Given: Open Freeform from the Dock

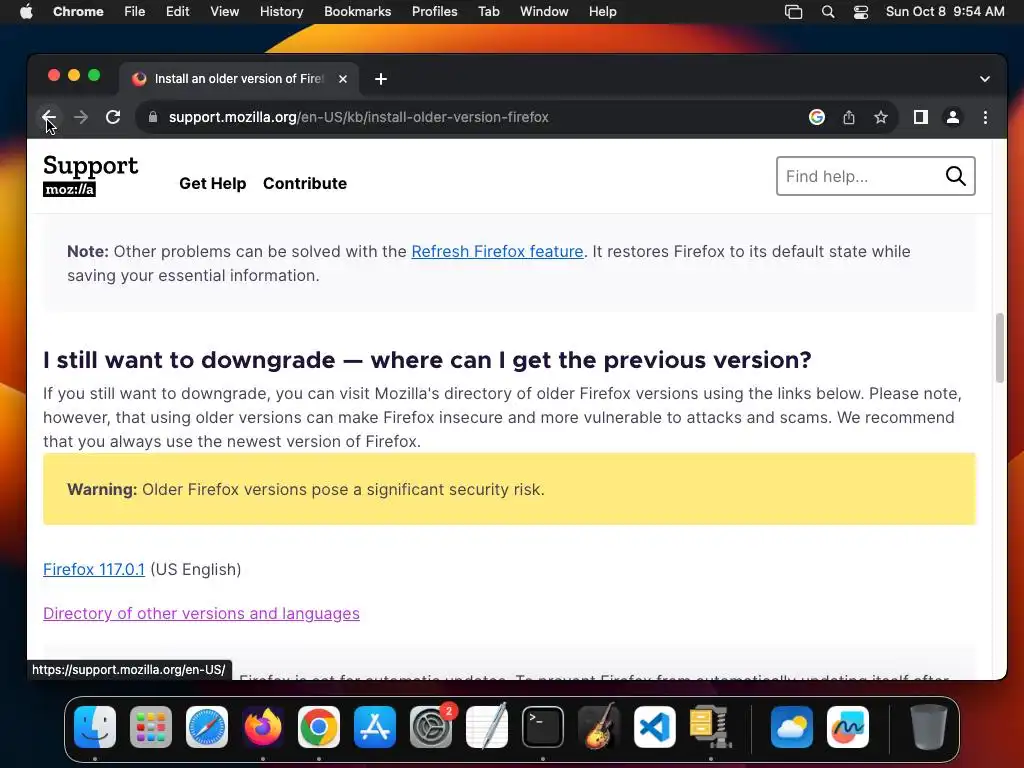Looking at the screenshot, I should [848, 727].
